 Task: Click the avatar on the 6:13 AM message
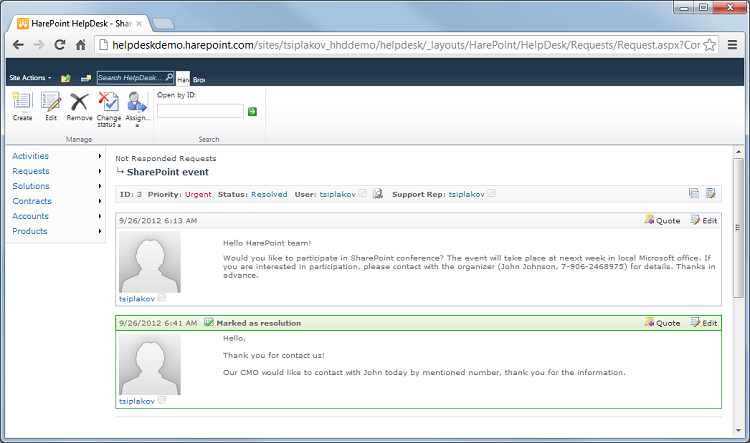pos(150,262)
